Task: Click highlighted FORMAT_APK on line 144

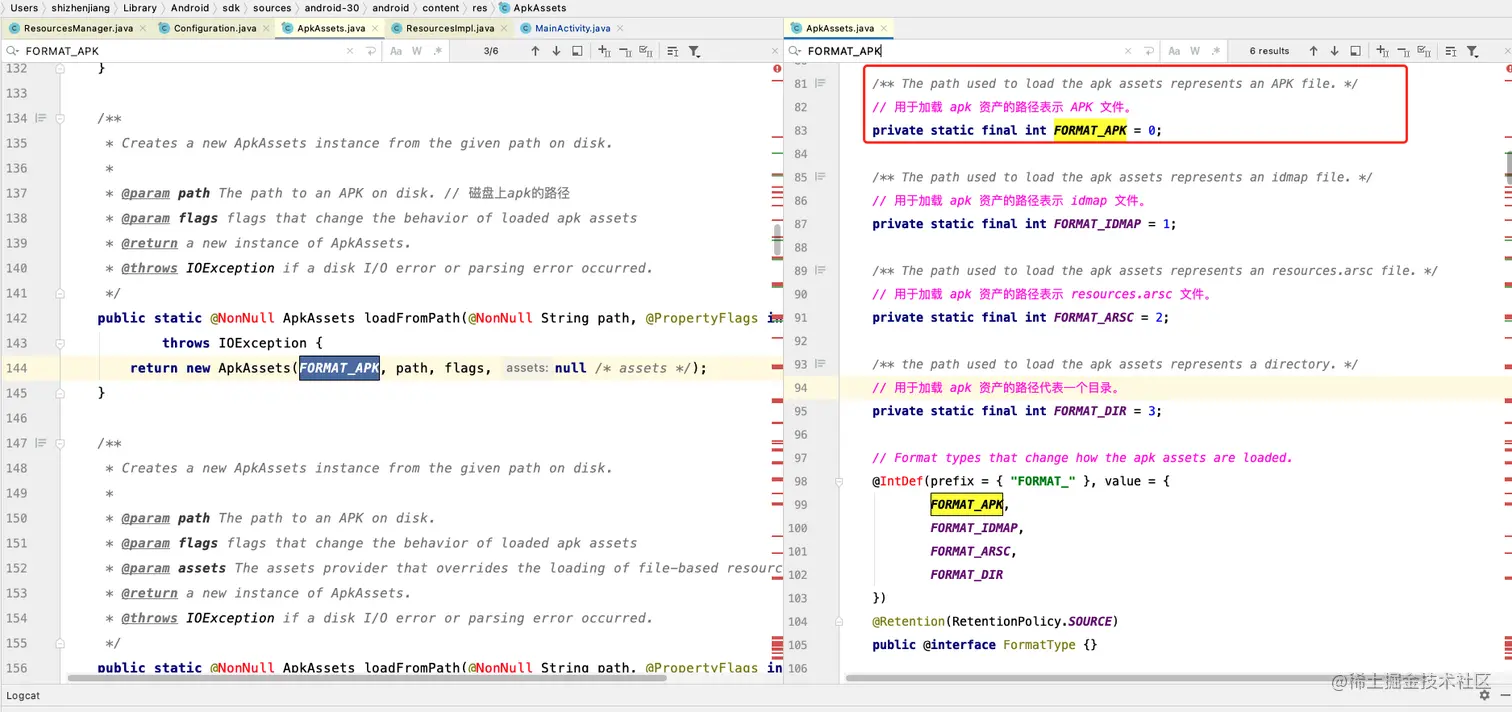Action: pos(339,368)
